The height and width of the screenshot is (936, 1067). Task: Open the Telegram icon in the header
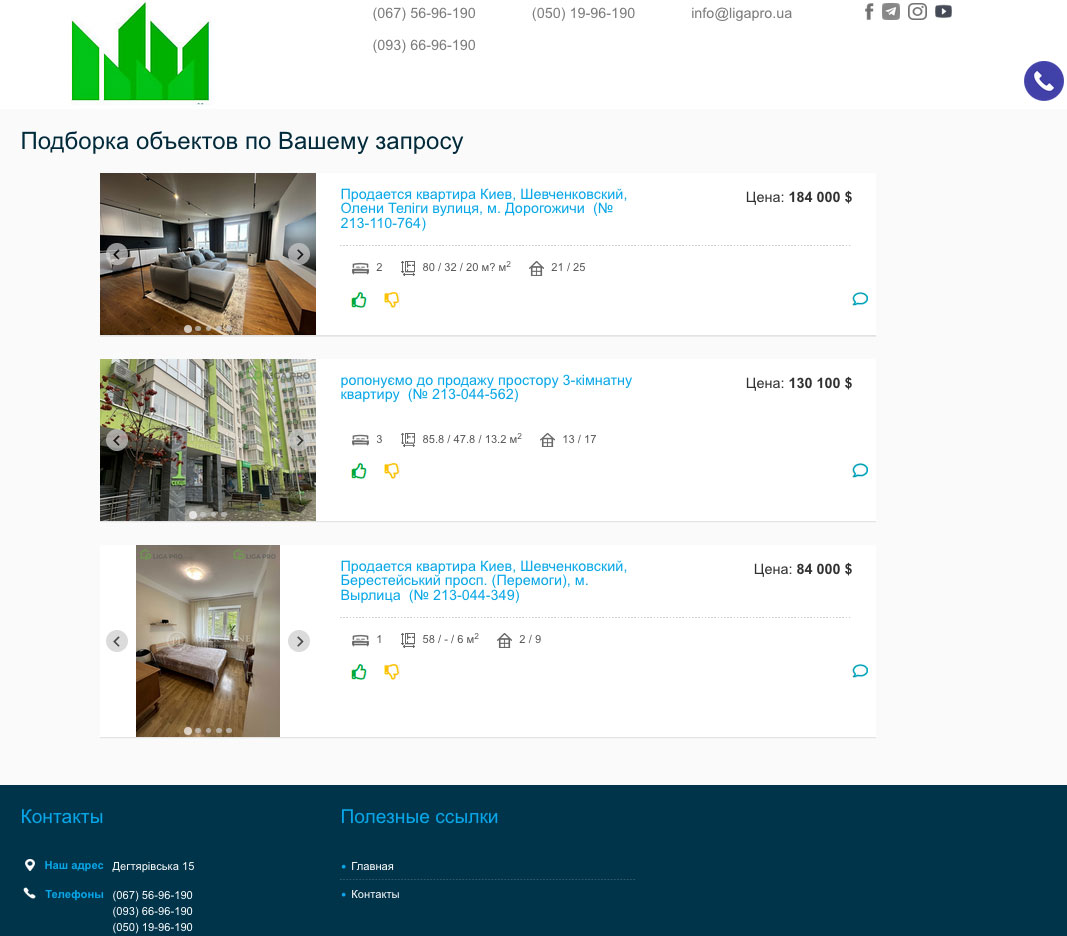point(891,12)
